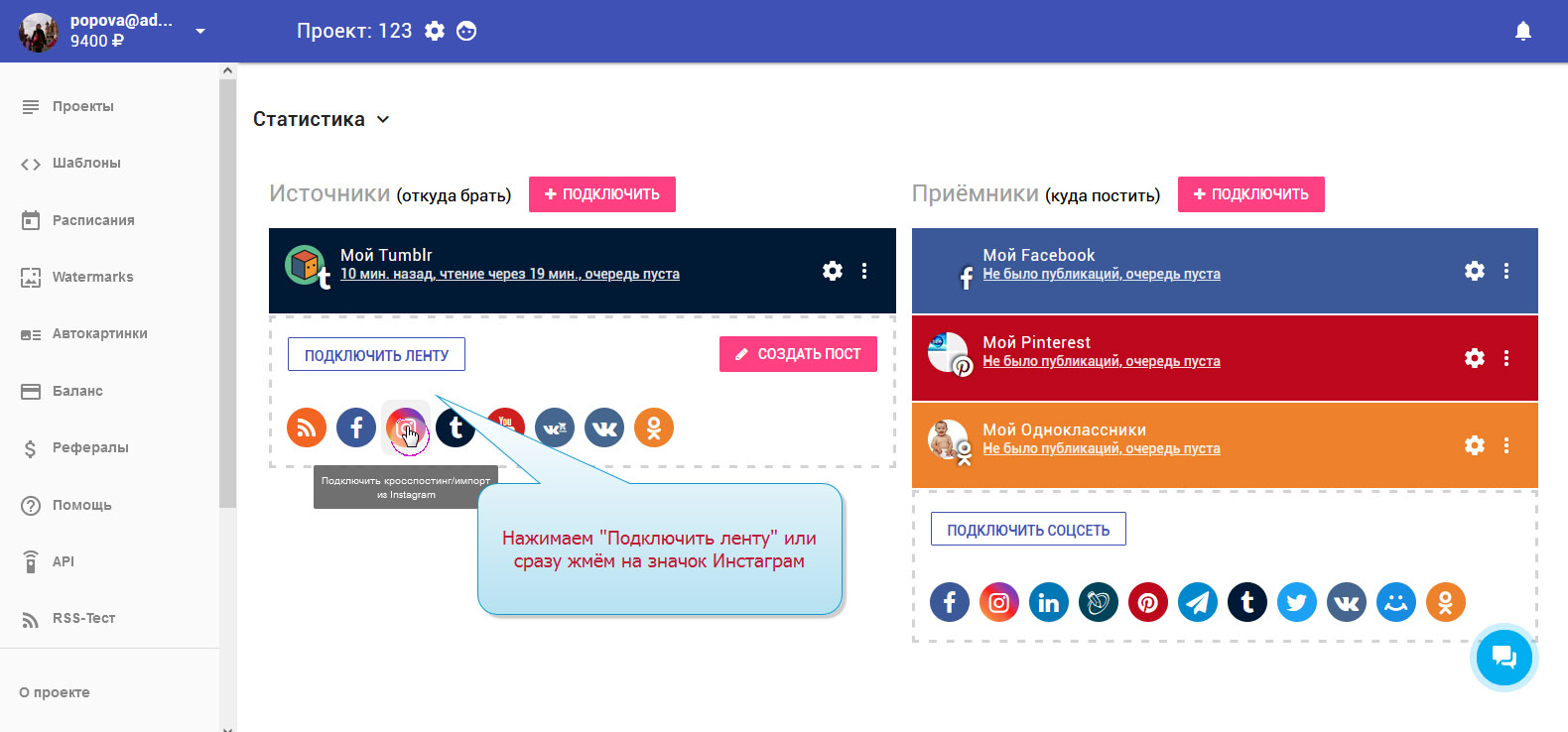
Task: Click Подключить соцсеть button
Action: [x=1028, y=530]
